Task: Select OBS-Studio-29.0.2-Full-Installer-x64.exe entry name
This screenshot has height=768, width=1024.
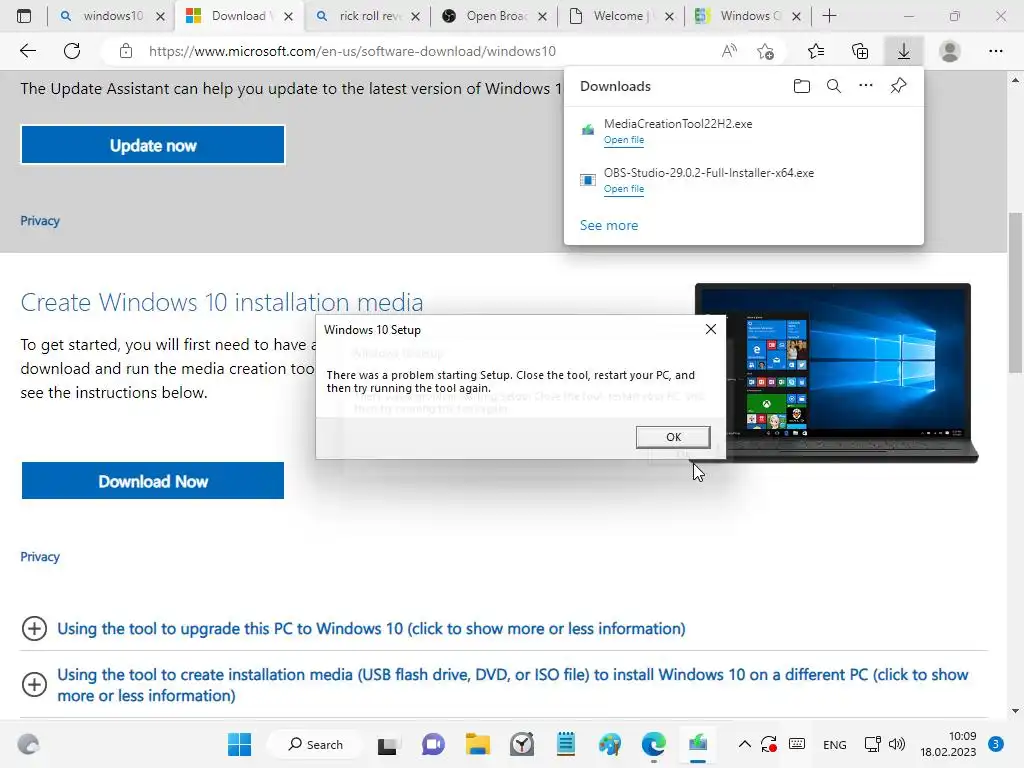Action: [709, 173]
